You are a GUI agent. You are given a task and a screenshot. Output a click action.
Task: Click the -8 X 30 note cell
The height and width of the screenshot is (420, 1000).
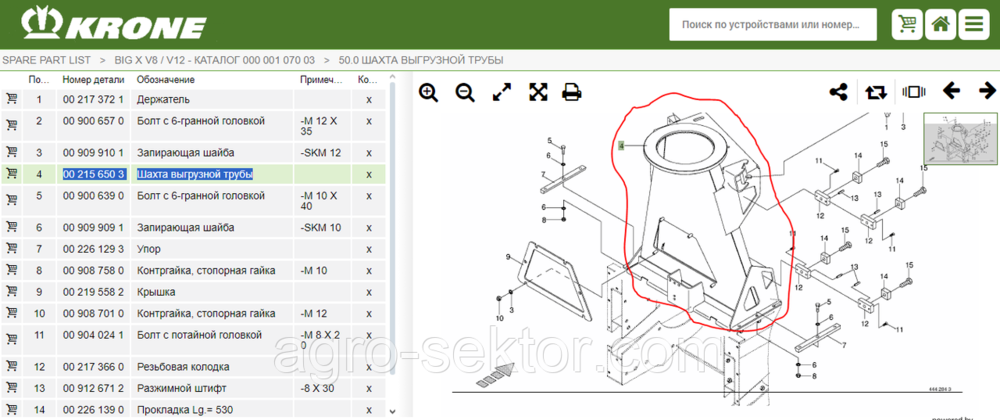pyautogui.click(x=318, y=388)
